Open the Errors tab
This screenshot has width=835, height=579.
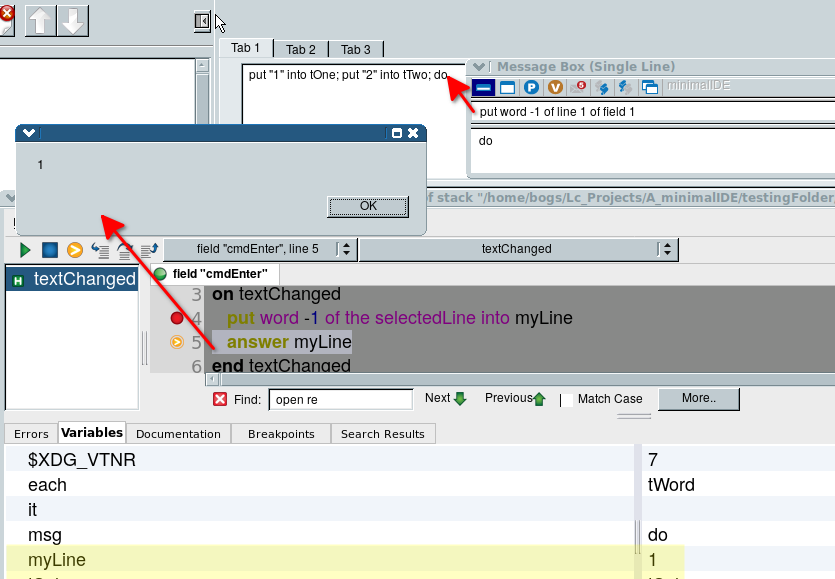click(31, 434)
